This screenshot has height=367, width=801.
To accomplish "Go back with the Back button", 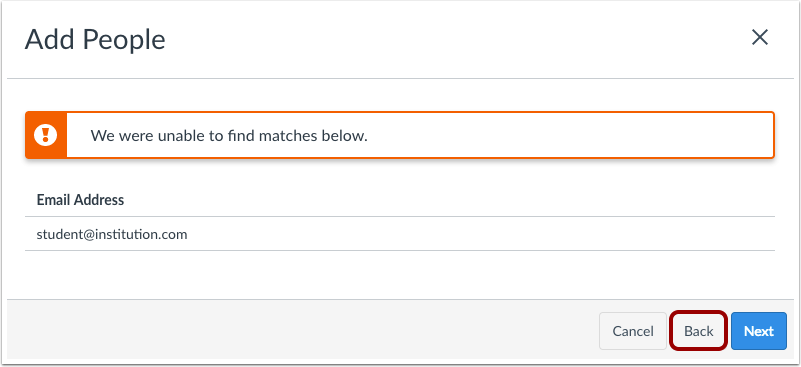I will pyautogui.click(x=698, y=331).
